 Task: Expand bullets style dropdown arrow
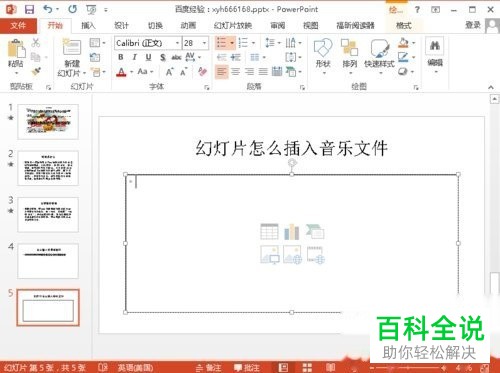click(232, 43)
